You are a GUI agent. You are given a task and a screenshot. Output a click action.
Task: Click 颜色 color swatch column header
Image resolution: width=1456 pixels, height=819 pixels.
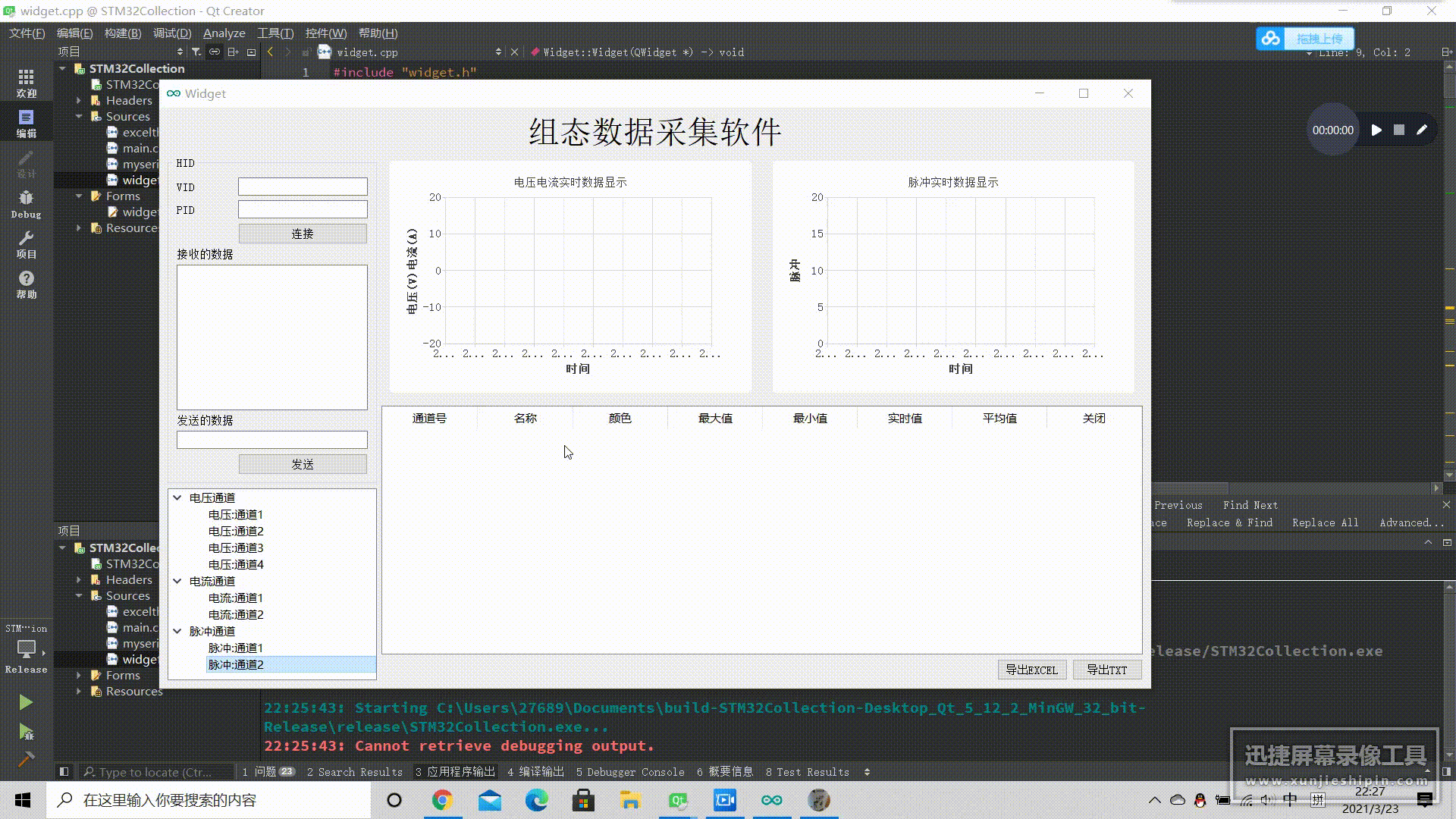point(619,417)
